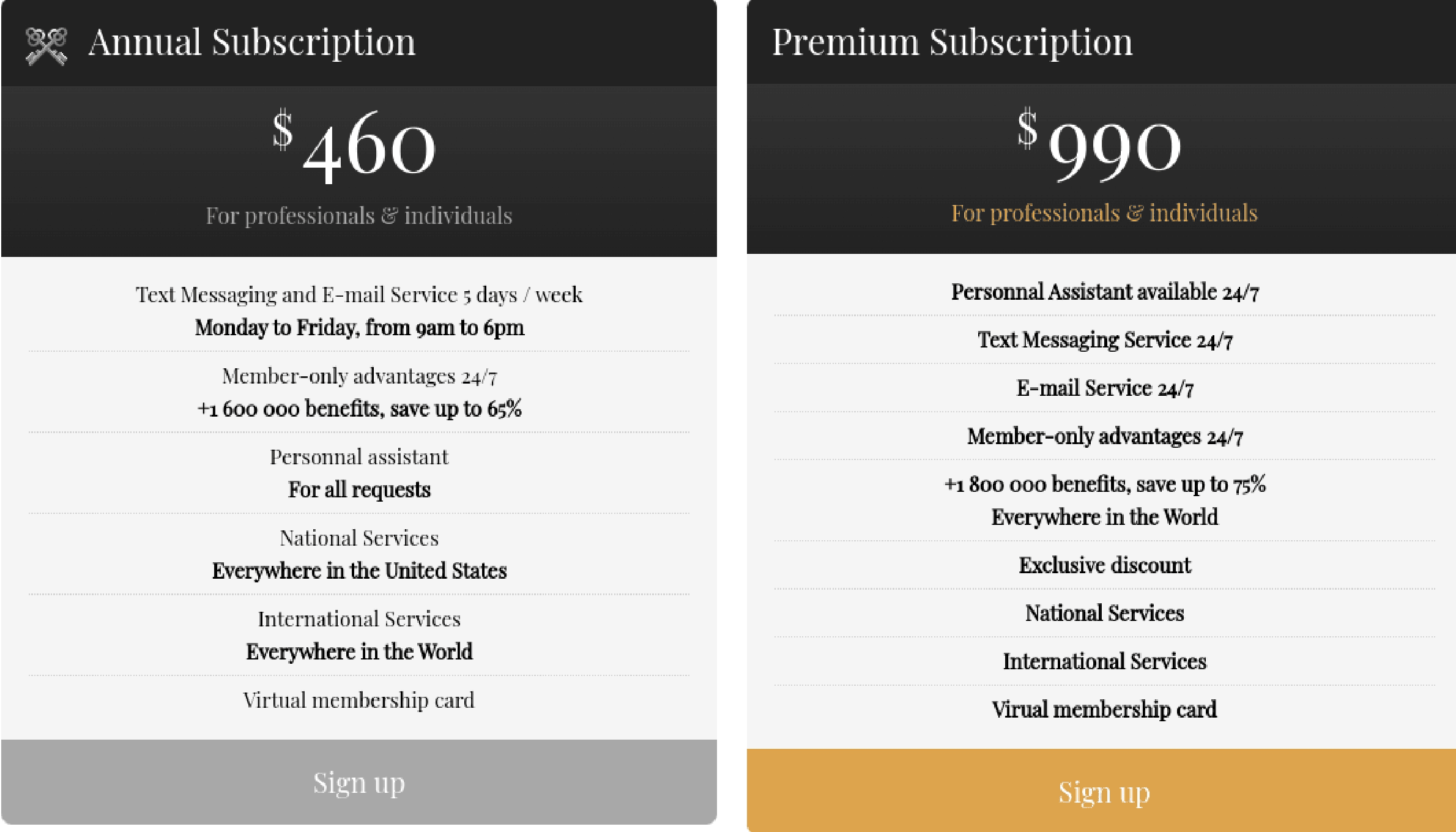Click the 'Exclusive discount' feature
This screenshot has width=1456, height=832.
pyautogui.click(x=1104, y=565)
